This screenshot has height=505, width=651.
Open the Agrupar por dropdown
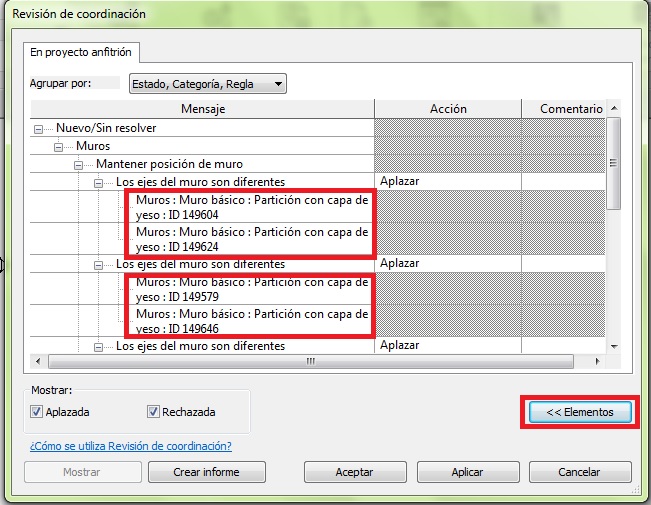pyautogui.click(x=207, y=84)
